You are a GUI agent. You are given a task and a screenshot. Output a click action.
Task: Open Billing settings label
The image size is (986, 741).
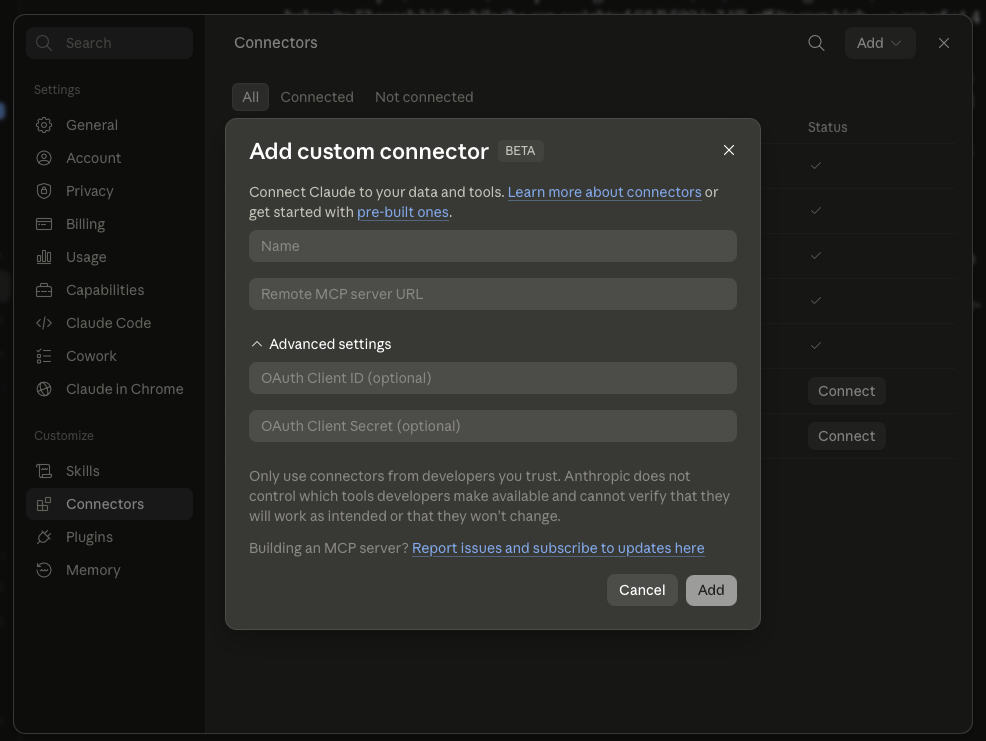86,224
